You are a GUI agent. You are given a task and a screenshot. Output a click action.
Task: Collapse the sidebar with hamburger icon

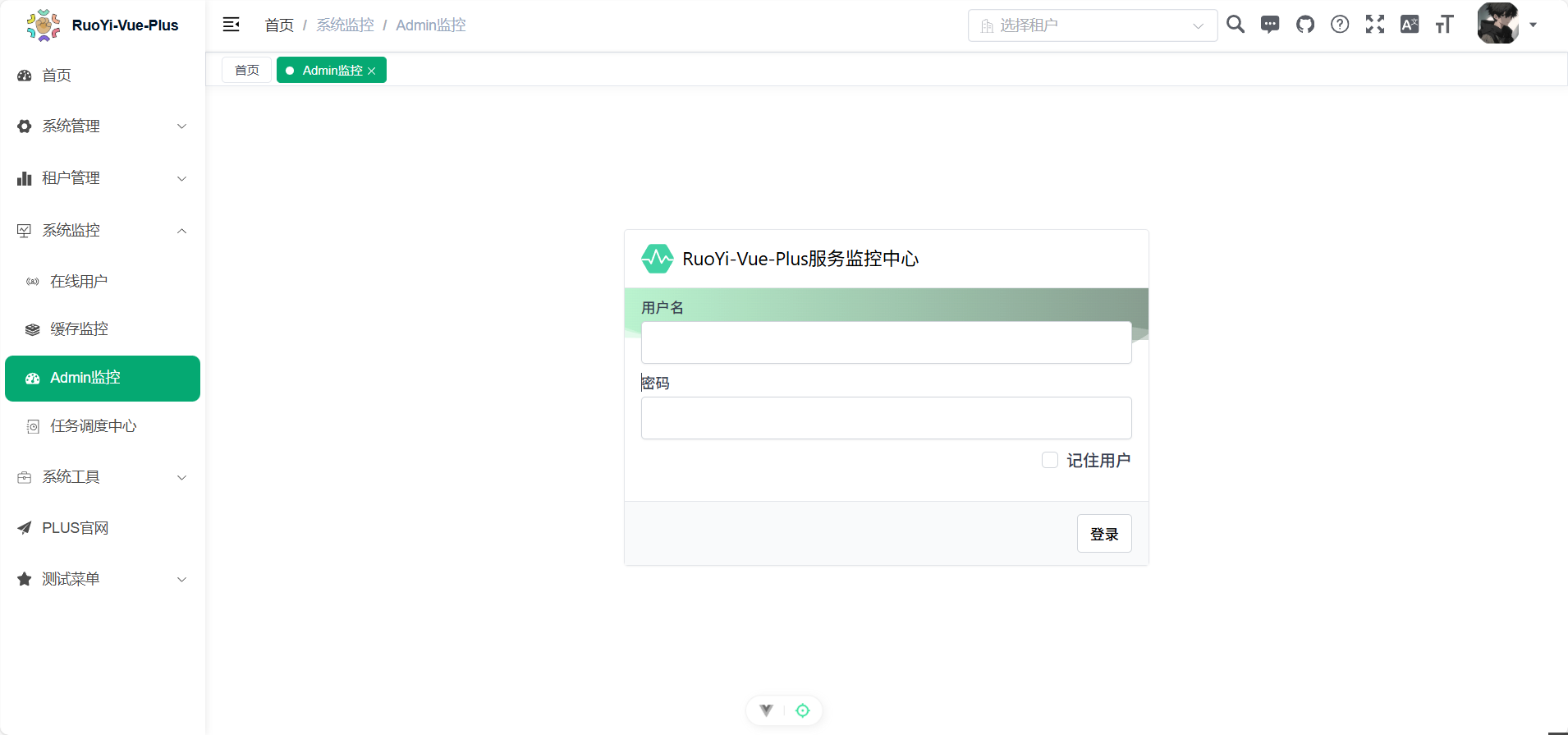coord(232,25)
